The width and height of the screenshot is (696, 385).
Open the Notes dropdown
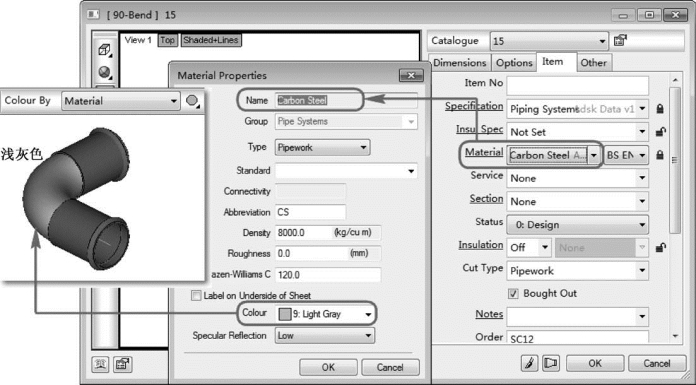pyautogui.click(x=577, y=316)
